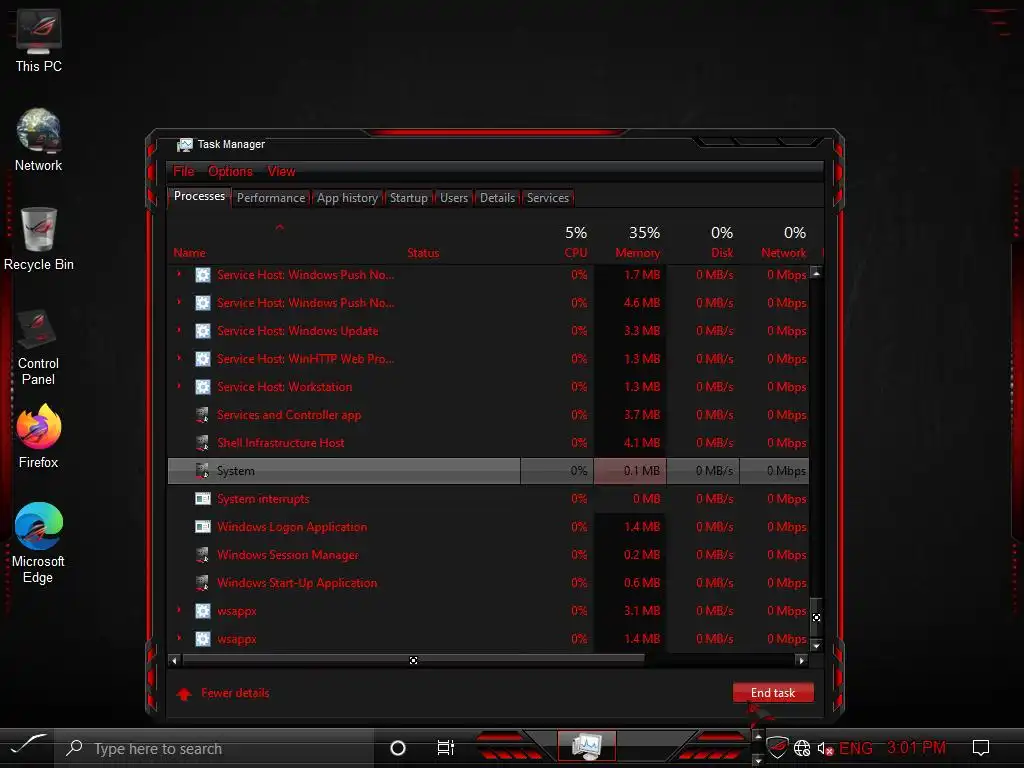Sort by the CPU column header
The image size is (1024, 768).
point(576,253)
